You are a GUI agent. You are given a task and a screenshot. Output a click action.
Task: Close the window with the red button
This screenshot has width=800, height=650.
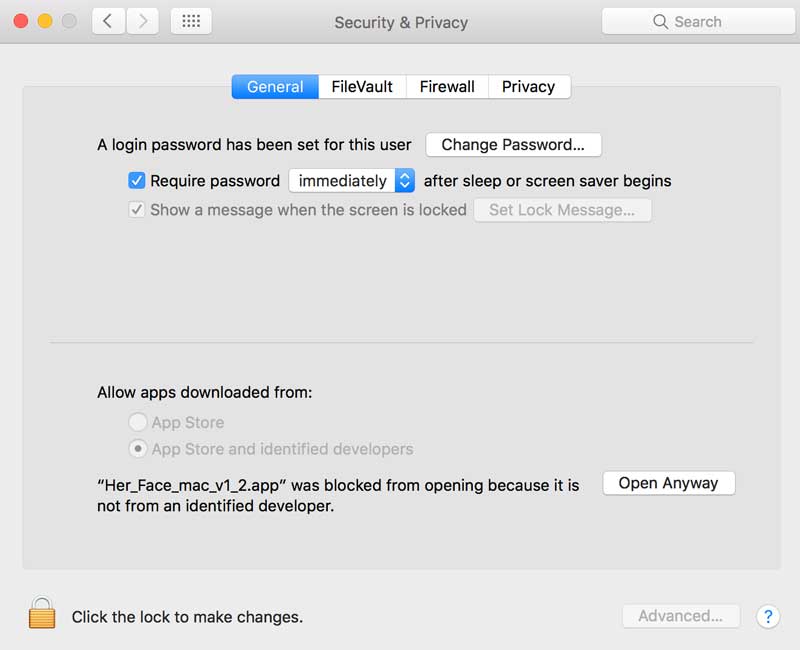tap(21, 21)
